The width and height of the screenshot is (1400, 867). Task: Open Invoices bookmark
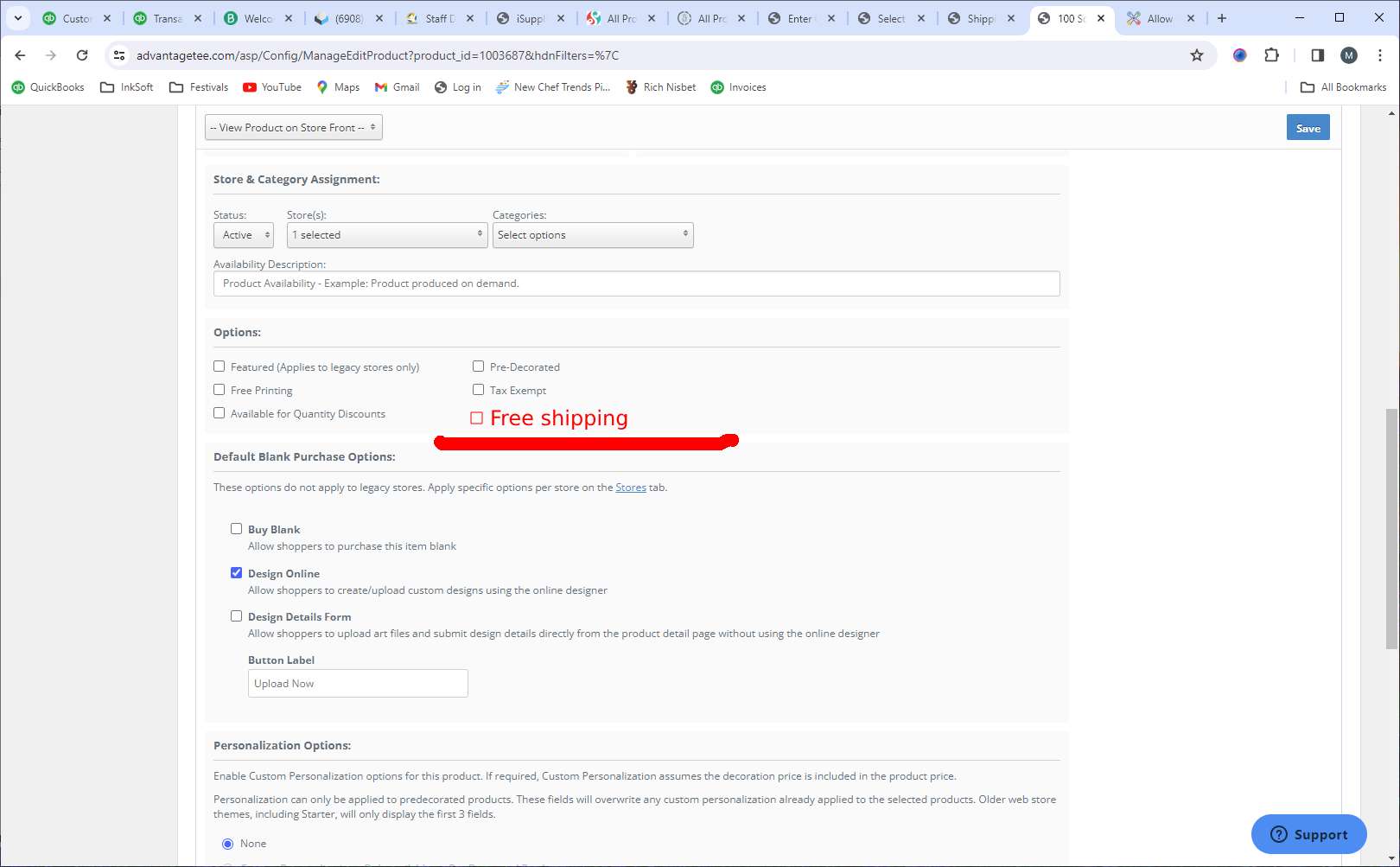739,87
